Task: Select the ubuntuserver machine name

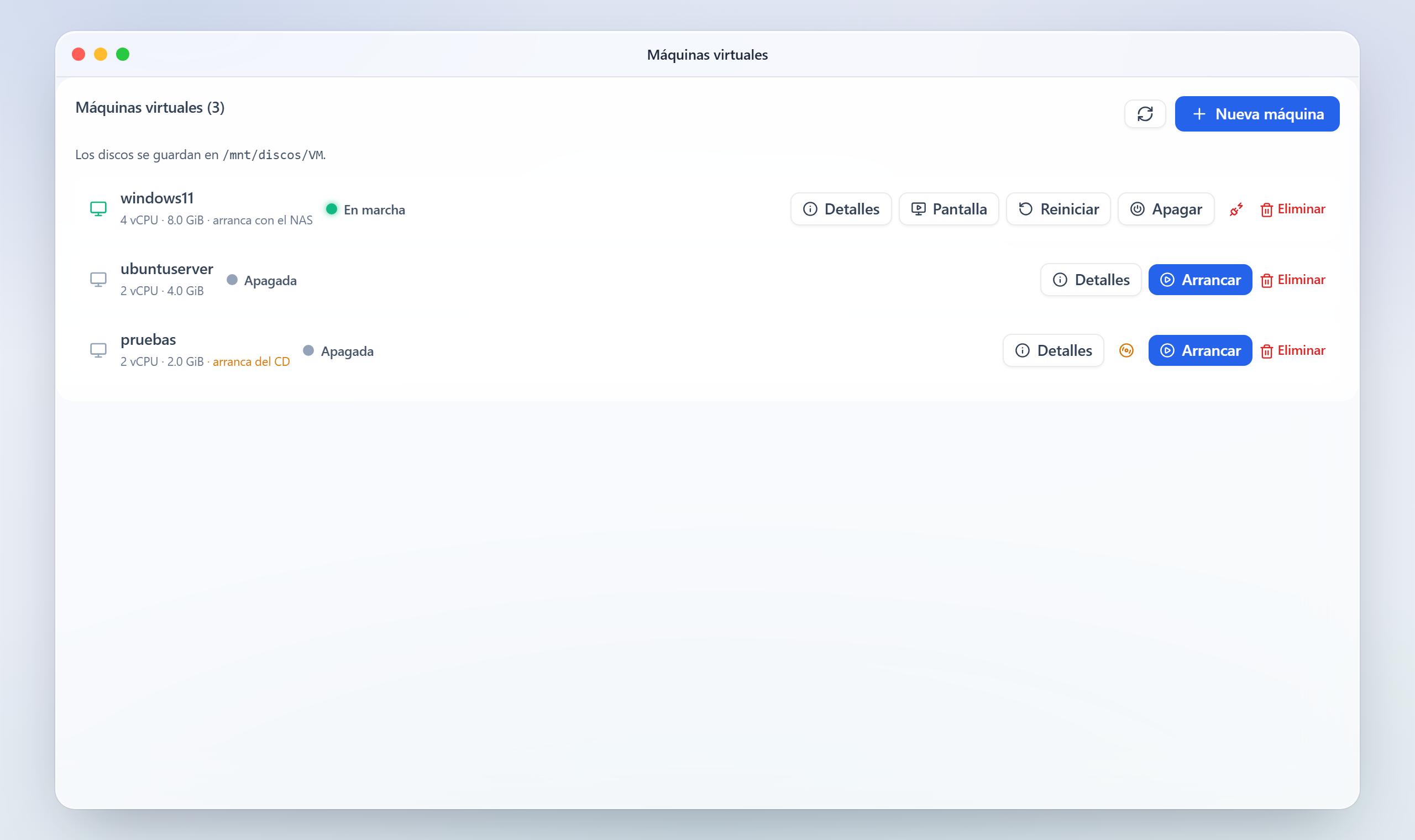Action: (x=166, y=269)
